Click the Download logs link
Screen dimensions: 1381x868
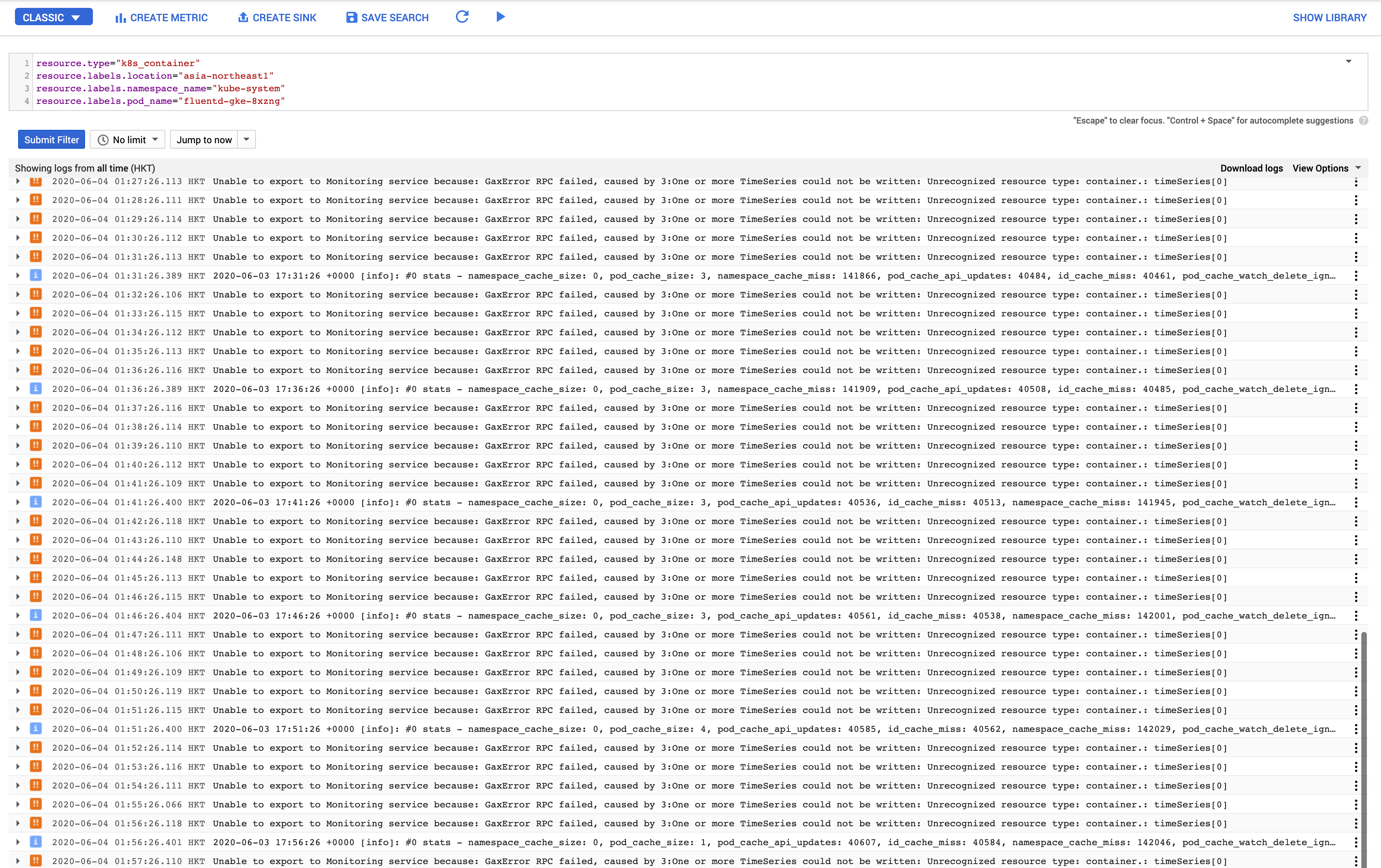tap(1251, 168)
